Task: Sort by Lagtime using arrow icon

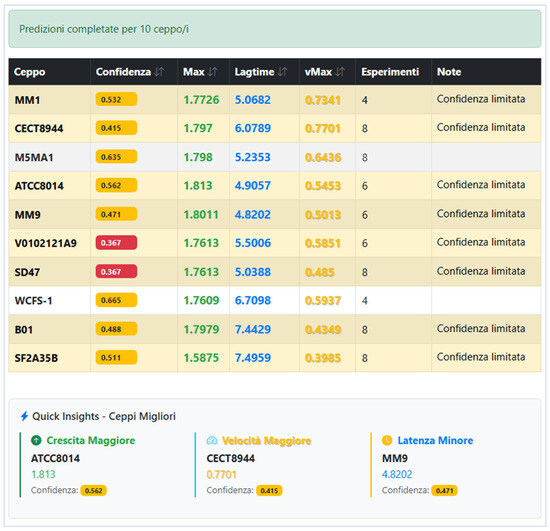Action: click(x=283, y=72)
